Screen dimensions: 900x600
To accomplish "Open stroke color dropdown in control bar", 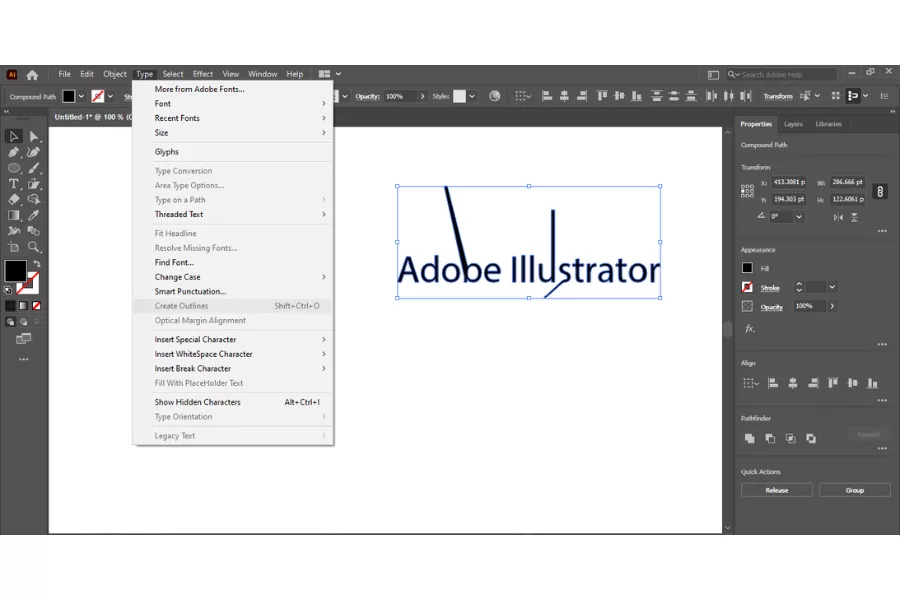I will click(x=110, y=96).
